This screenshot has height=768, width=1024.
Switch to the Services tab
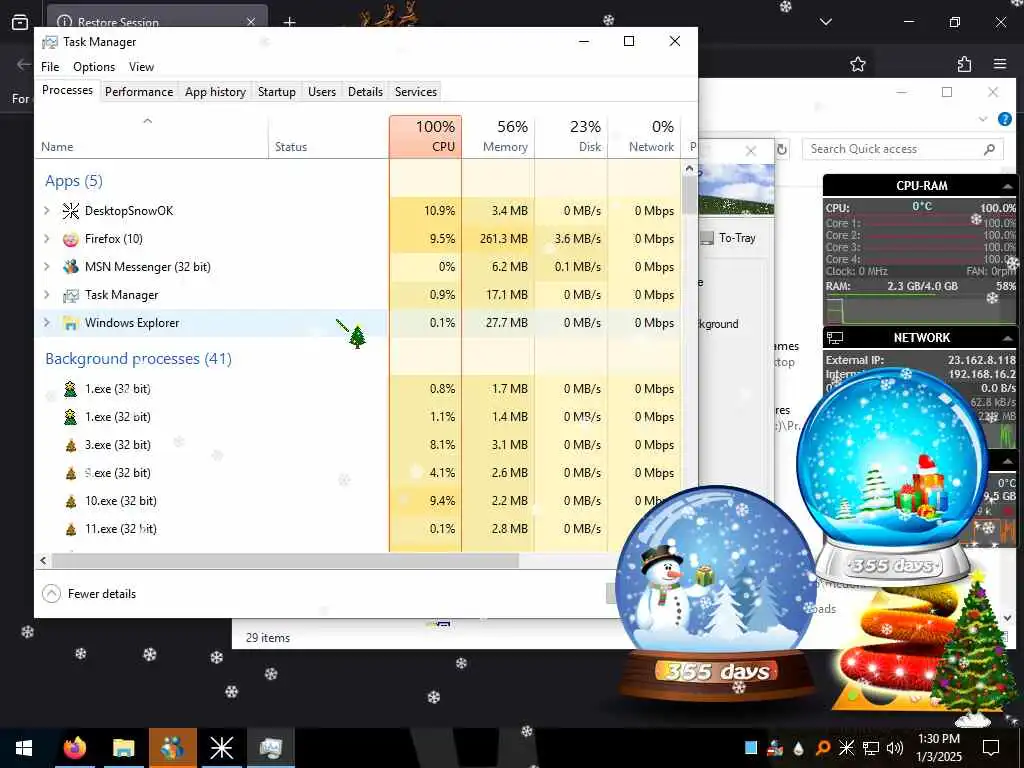415,92
